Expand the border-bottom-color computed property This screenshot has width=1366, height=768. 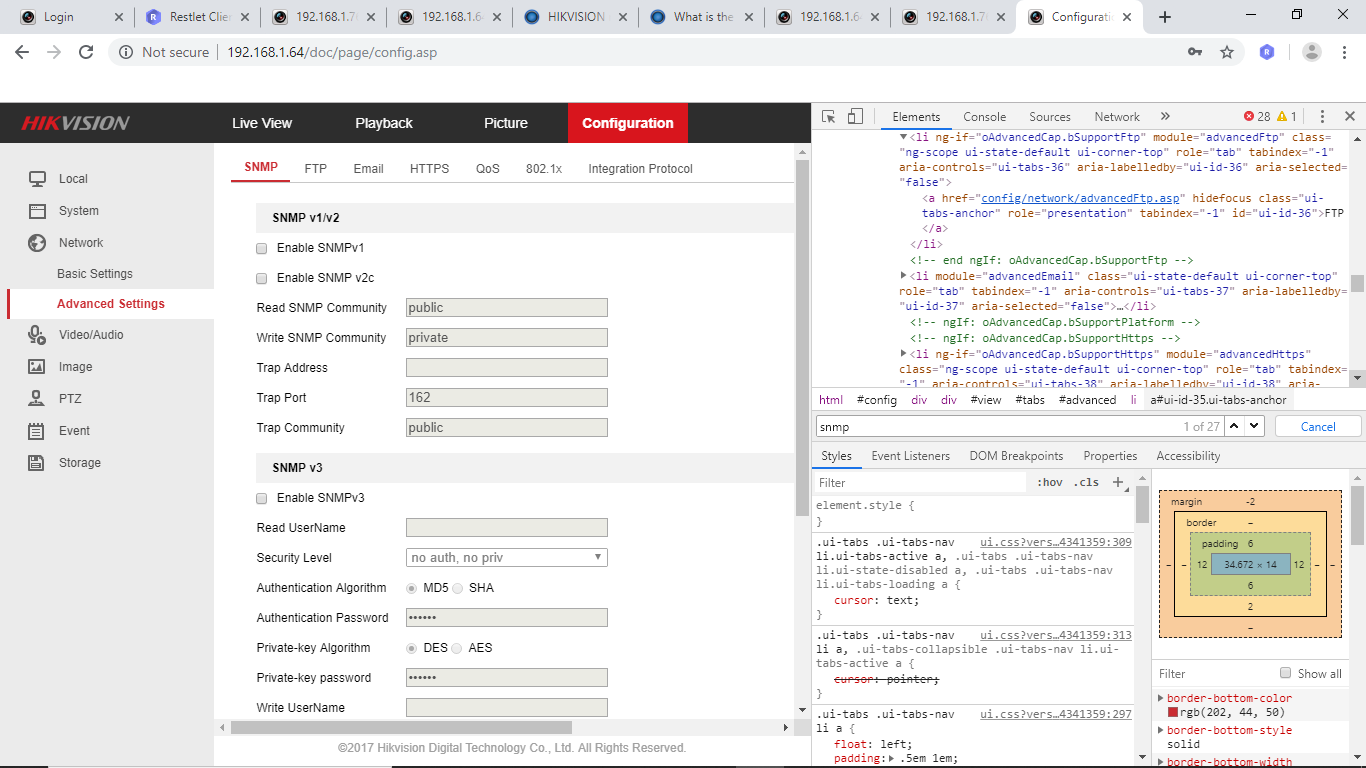pos(1161,698)
